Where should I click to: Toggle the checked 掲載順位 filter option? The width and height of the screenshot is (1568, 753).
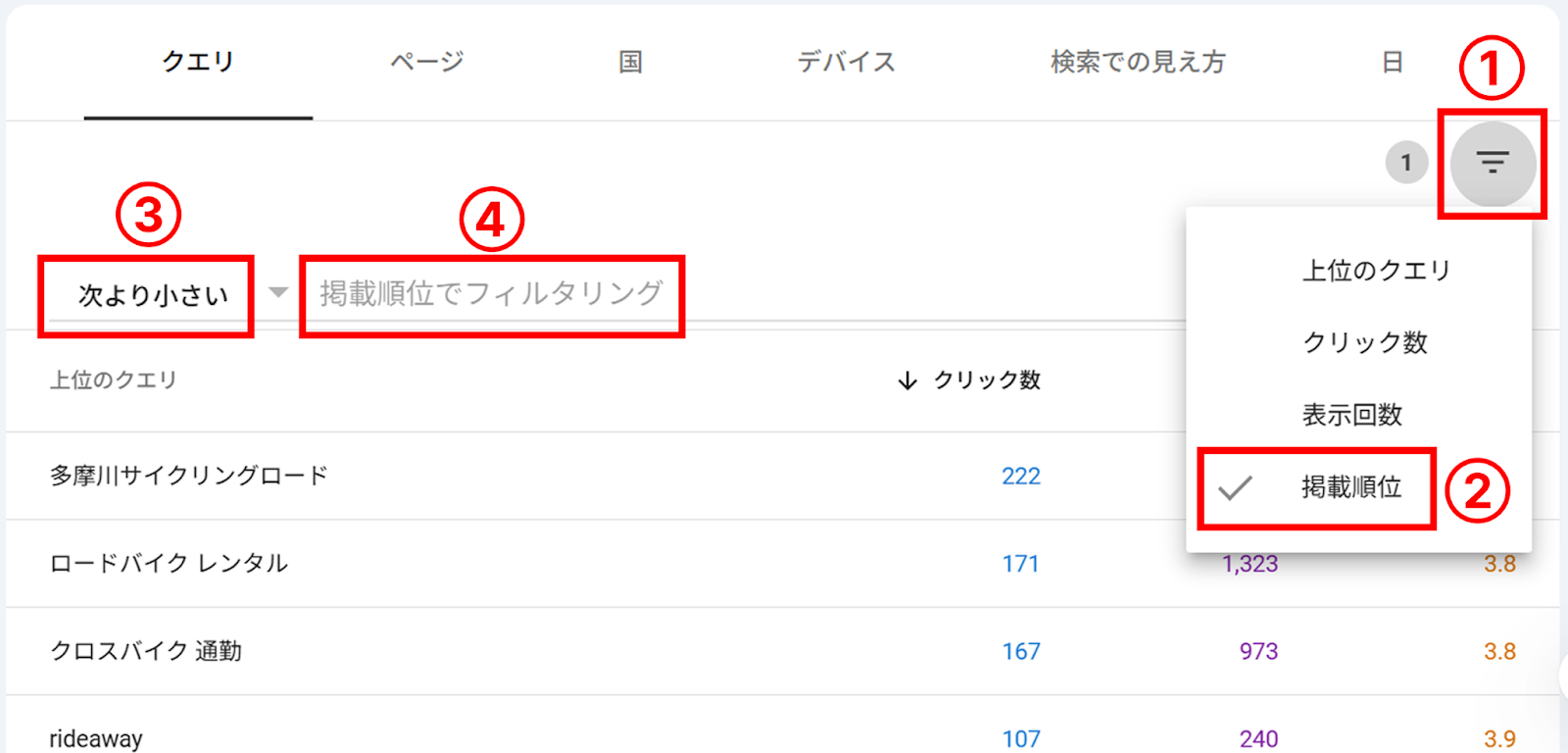pos(1350,487)
